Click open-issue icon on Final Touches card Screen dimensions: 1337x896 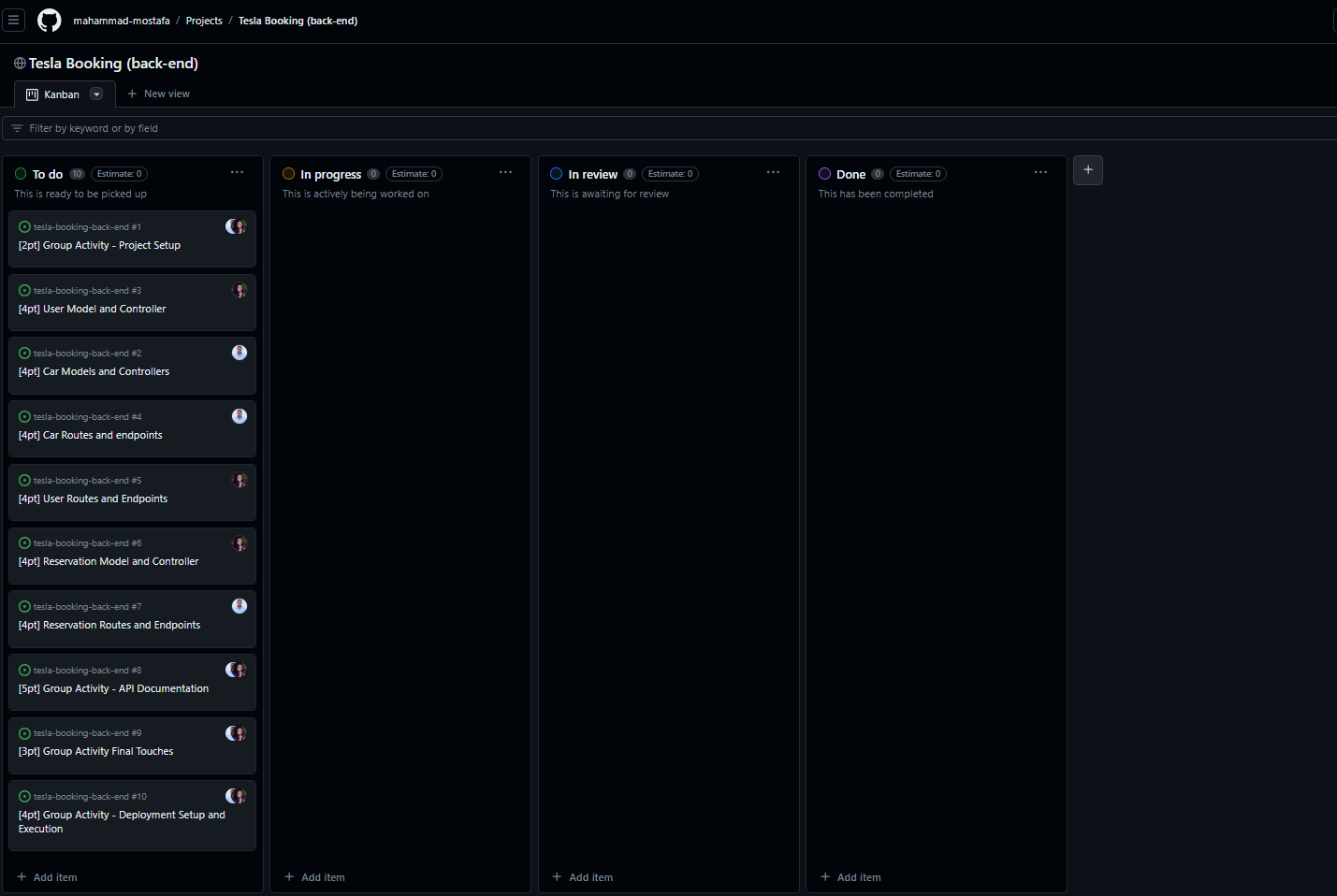pos(24,733)
